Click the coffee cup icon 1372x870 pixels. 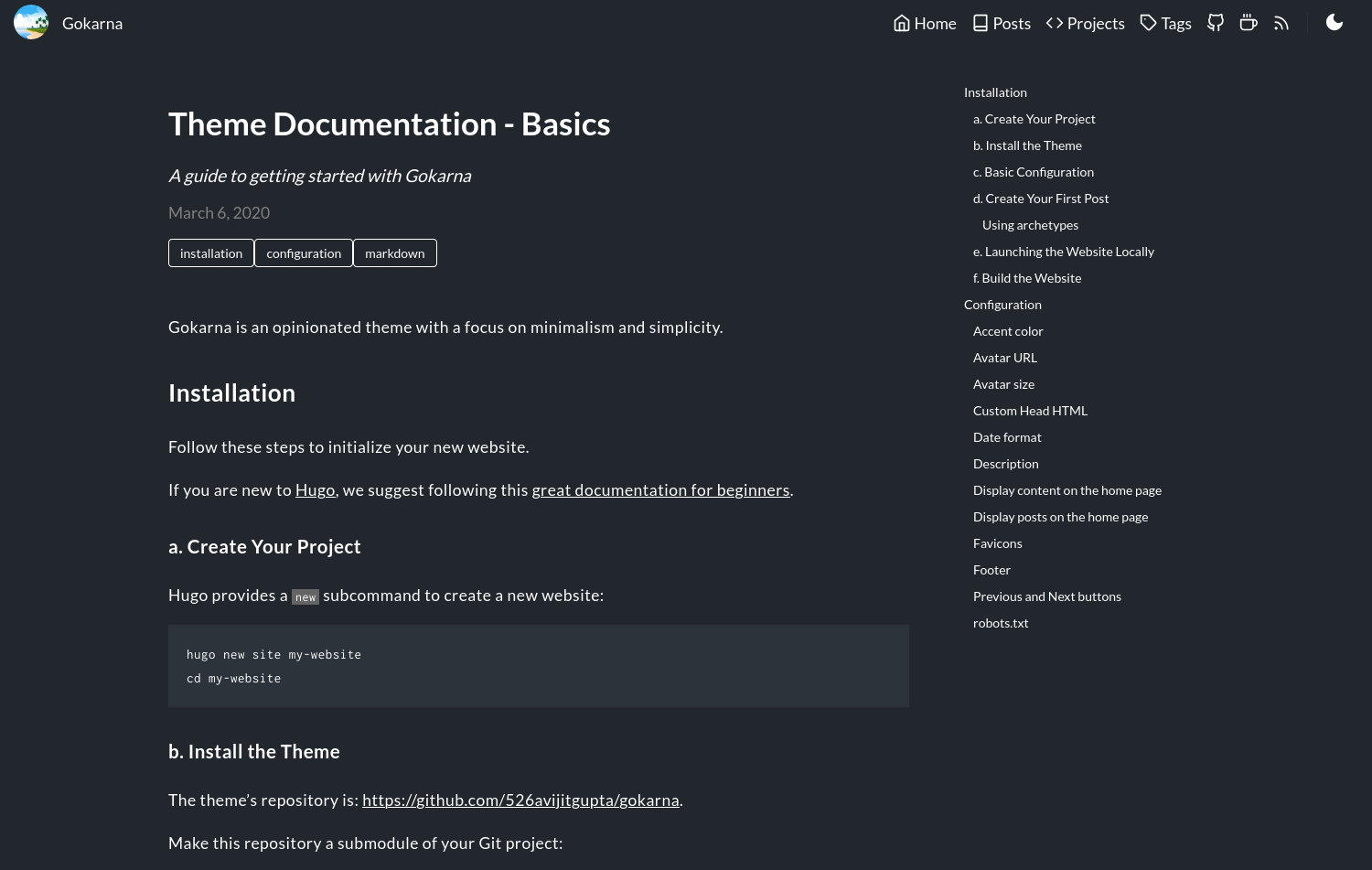click(x=1249, y=23)
